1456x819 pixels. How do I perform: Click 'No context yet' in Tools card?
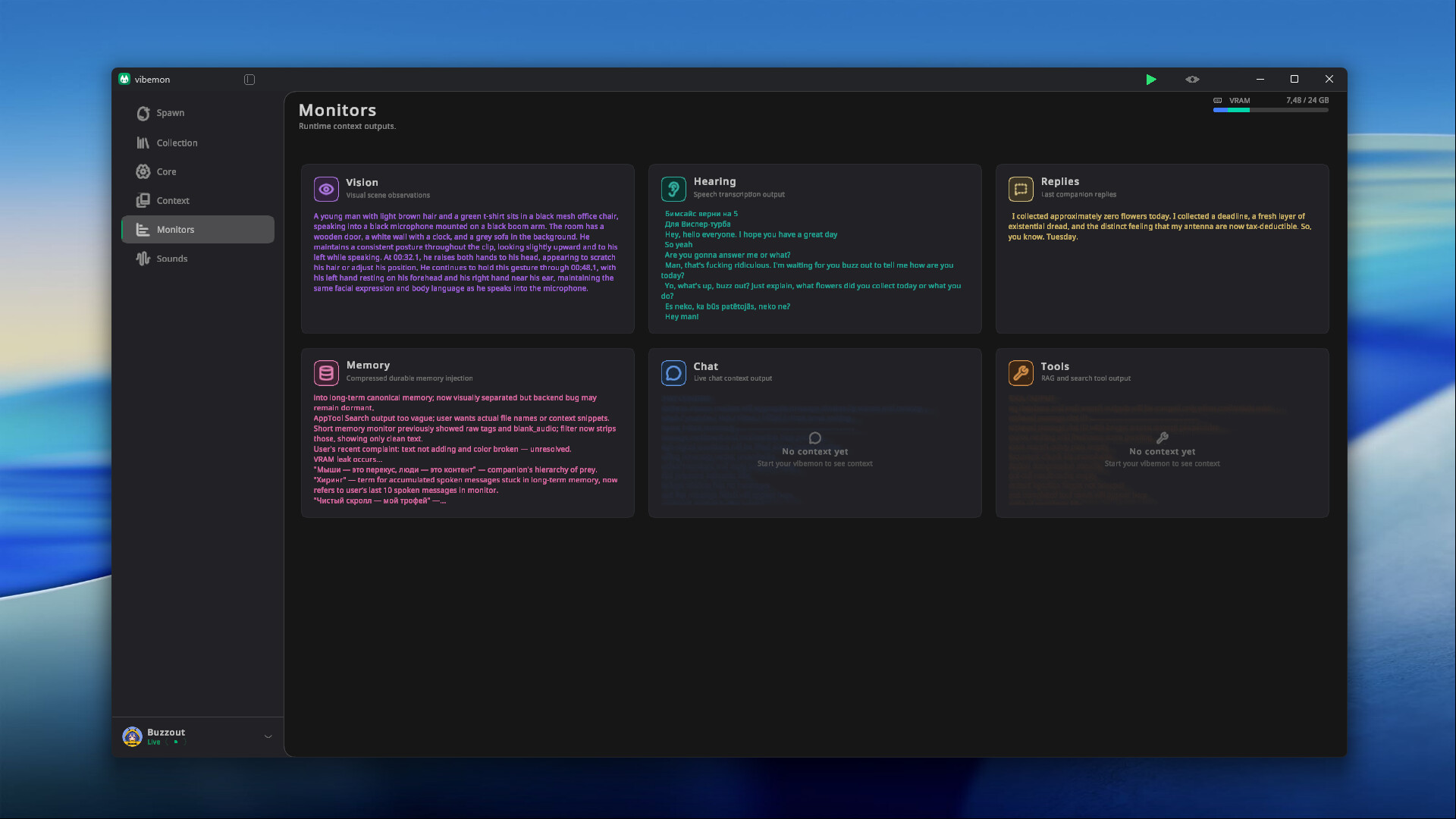point(1163,452)
